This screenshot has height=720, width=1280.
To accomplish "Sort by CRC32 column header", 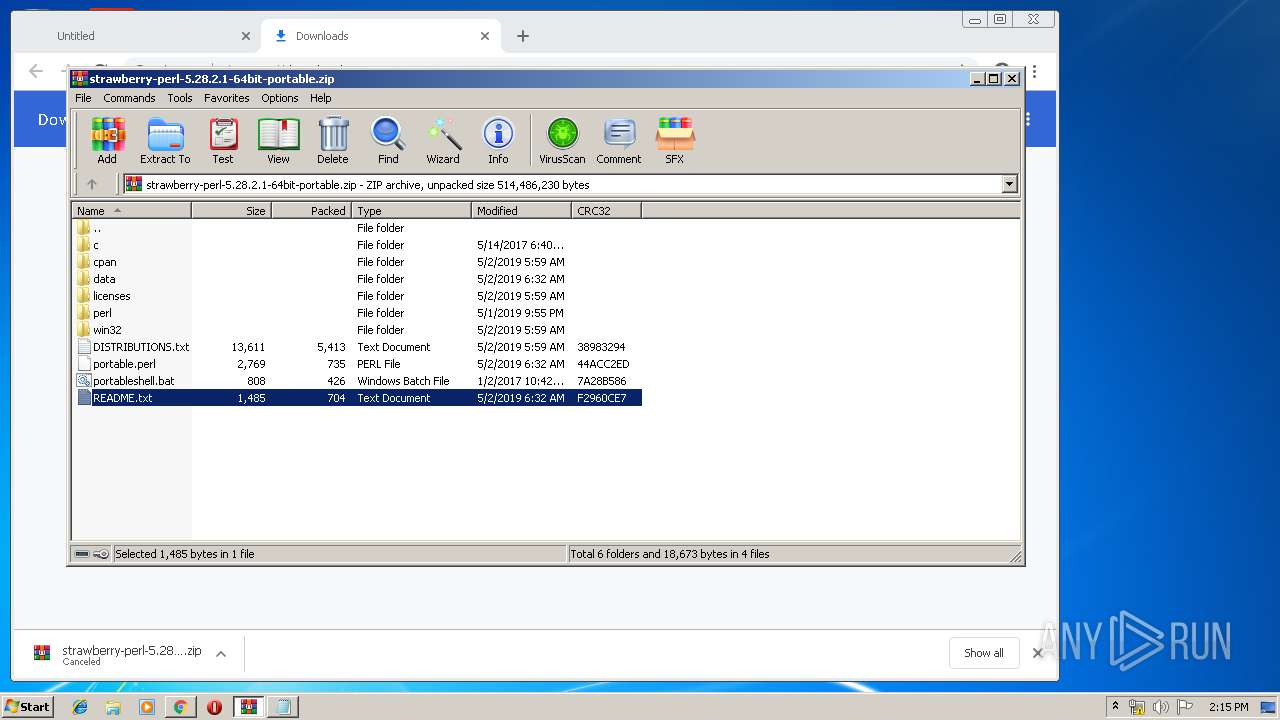I will point(607,211).
